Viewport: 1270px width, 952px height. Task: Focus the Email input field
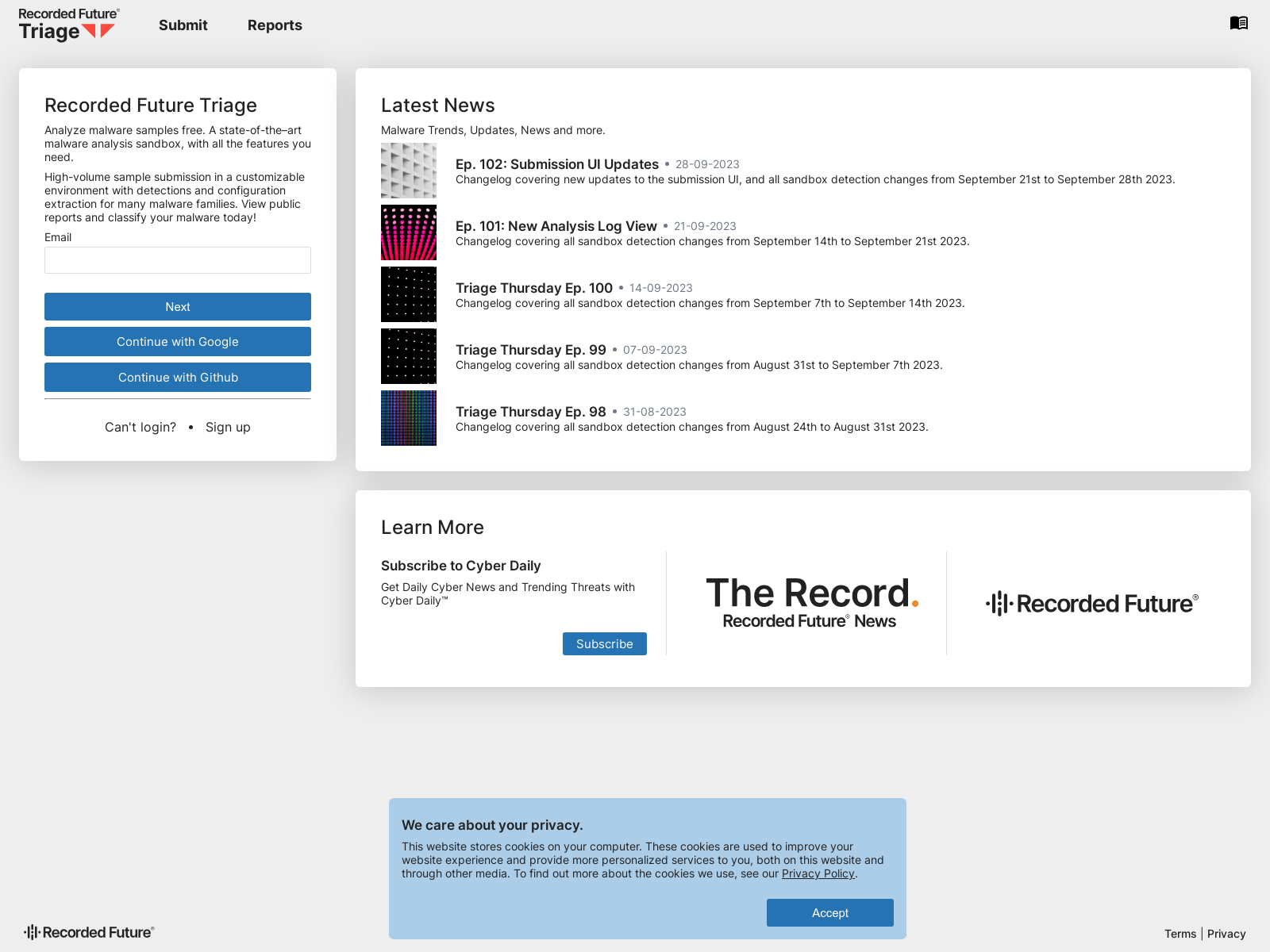tap(178, 260)
